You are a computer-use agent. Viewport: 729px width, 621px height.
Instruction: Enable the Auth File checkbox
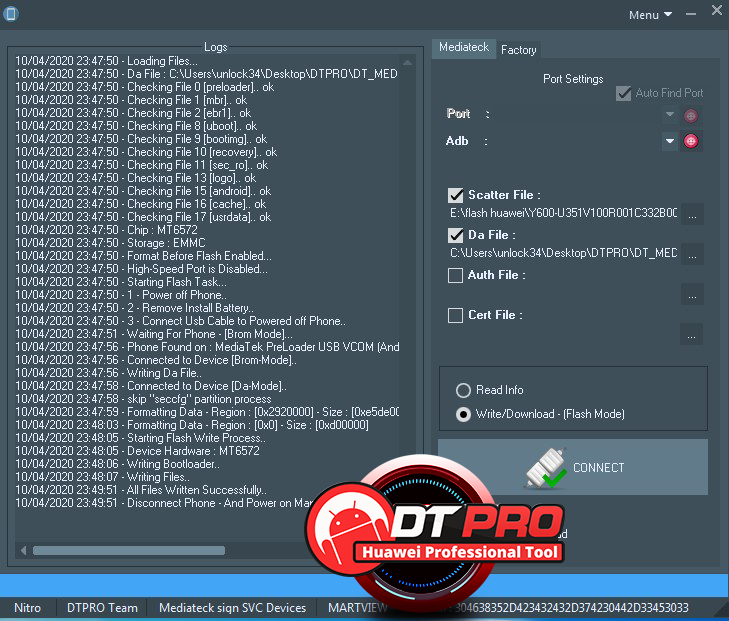click(x=455, y=276)
